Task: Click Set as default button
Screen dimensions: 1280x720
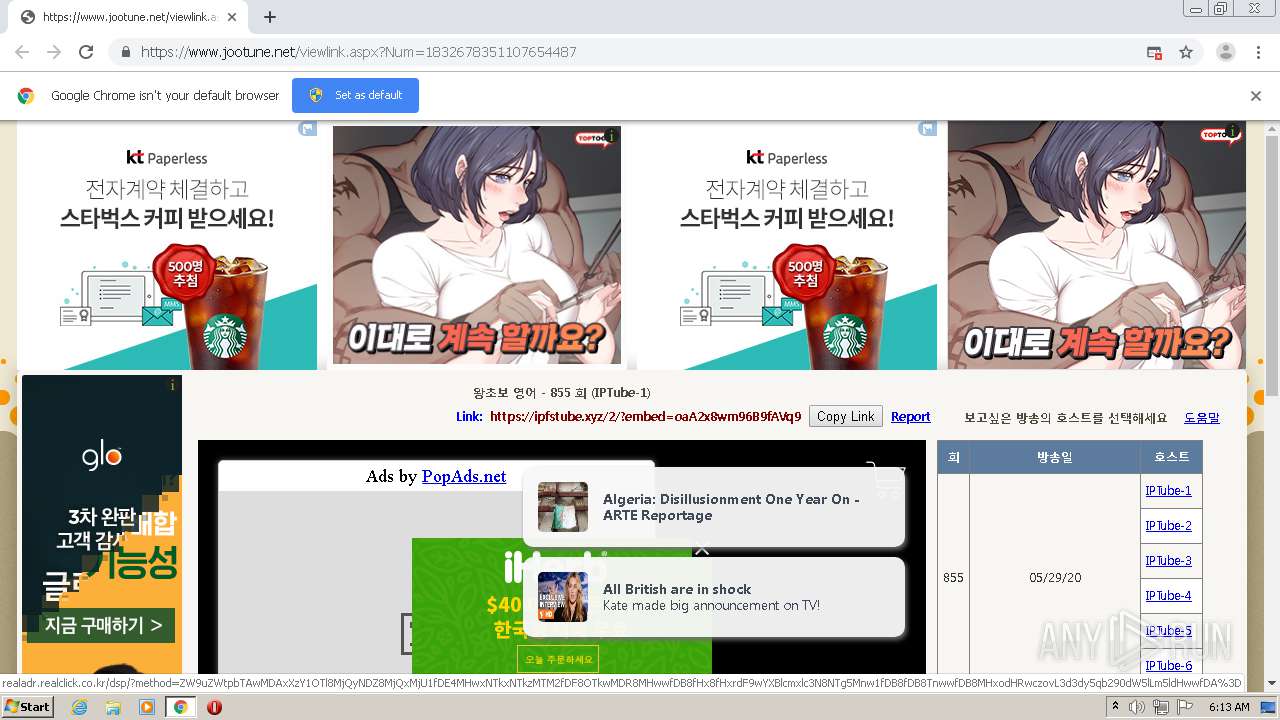Action: coord(355,95)
